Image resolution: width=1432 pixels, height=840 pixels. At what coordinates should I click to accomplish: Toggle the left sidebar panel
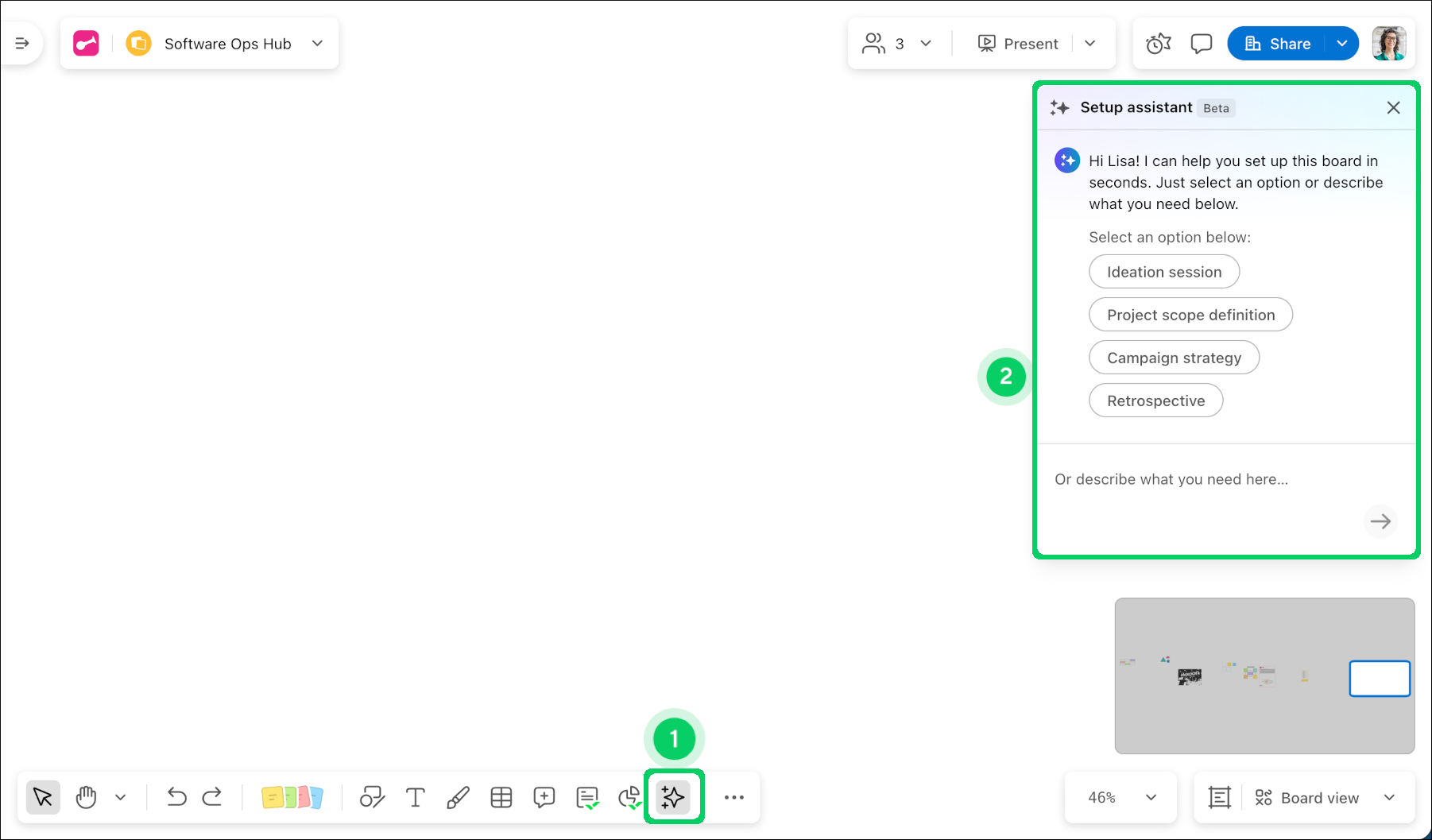pos(22,44)
